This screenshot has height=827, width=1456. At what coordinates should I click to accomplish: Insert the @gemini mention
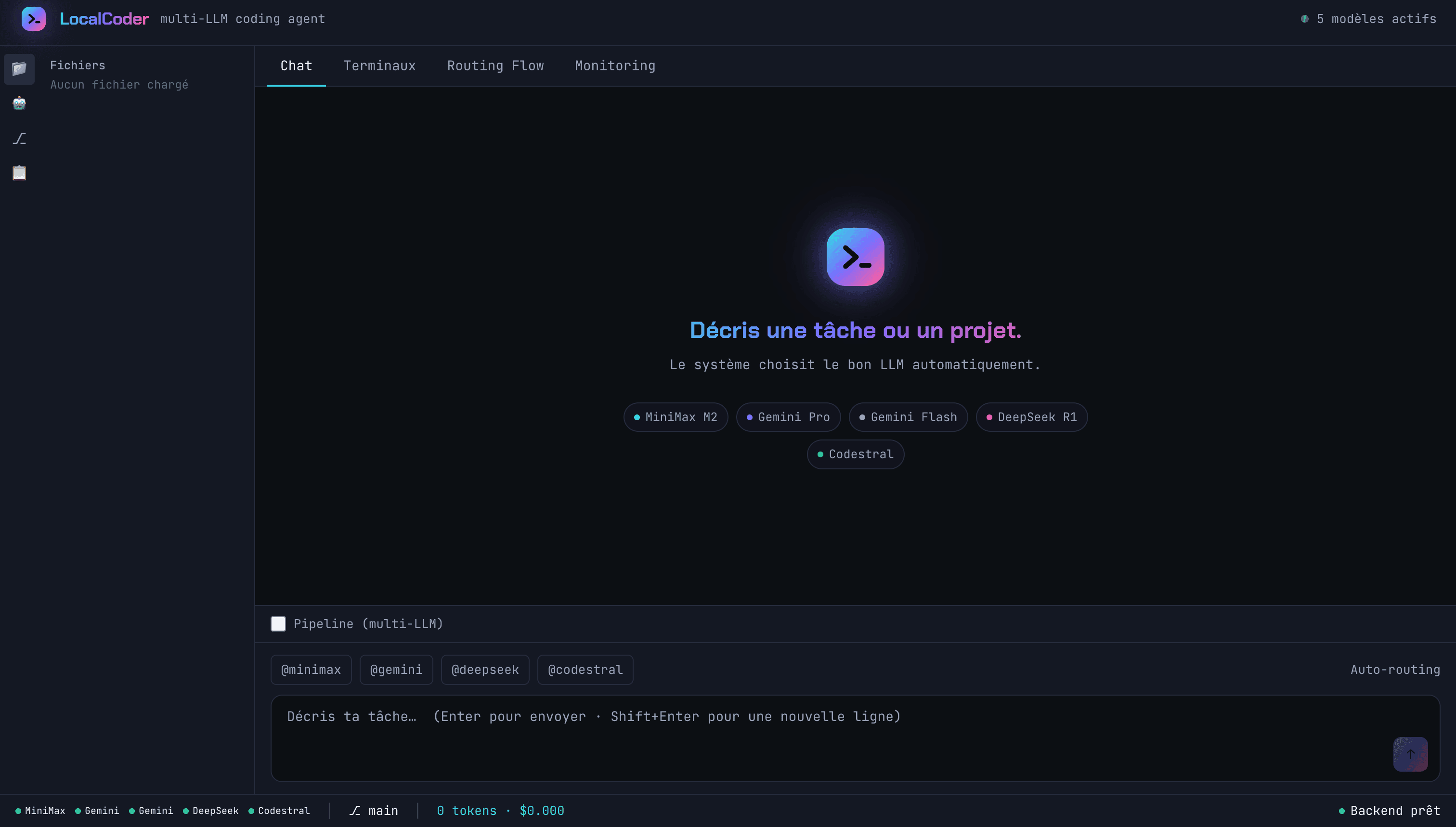396,670
